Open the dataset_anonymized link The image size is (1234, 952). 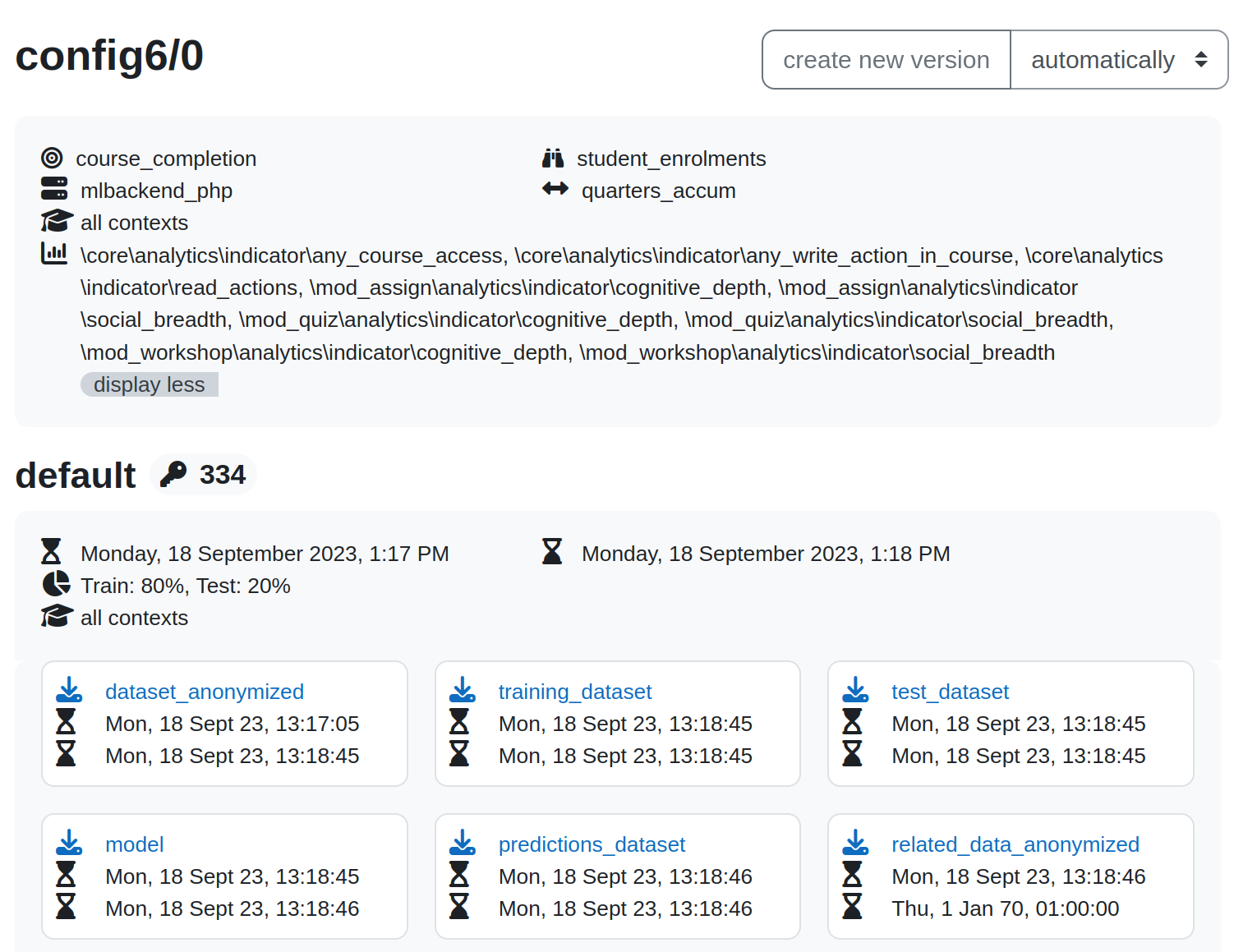coord(205,692)
